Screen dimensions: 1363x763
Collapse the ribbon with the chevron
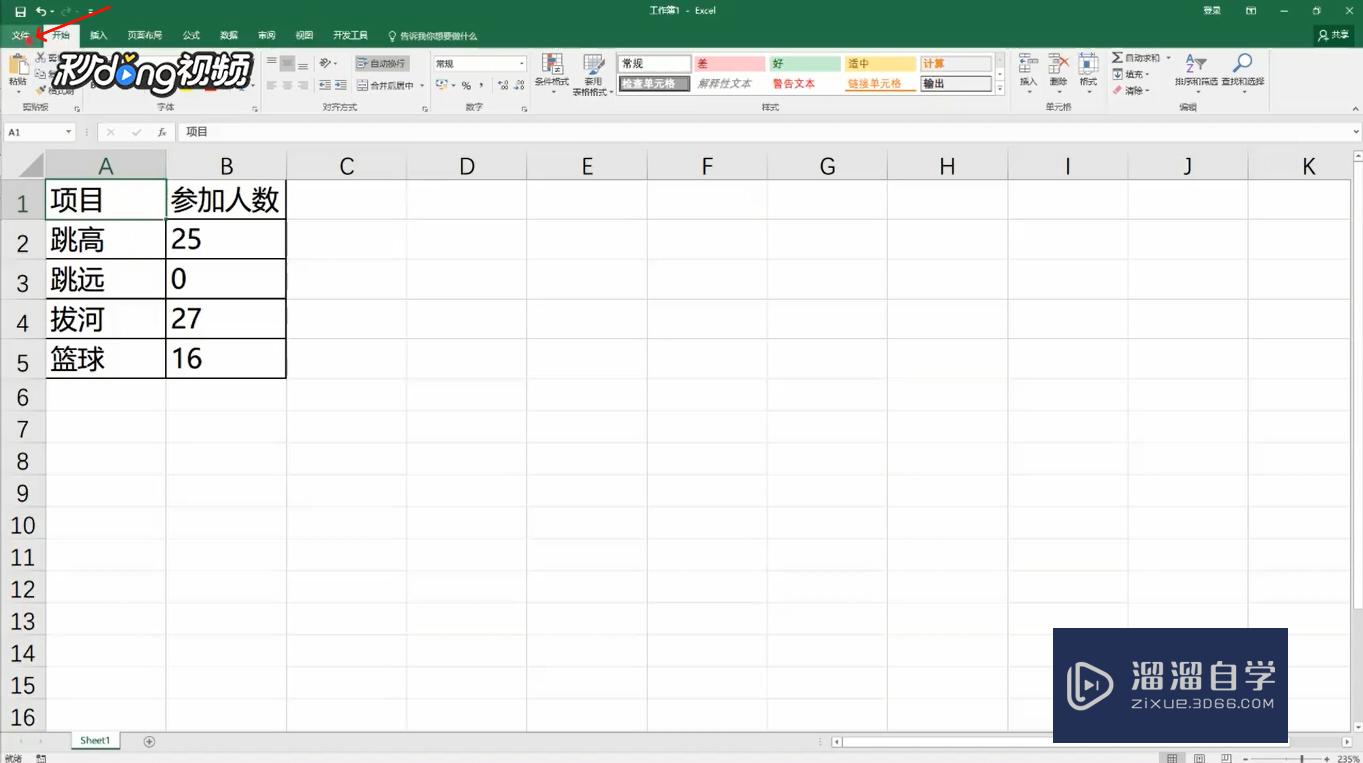(1355, 107)
